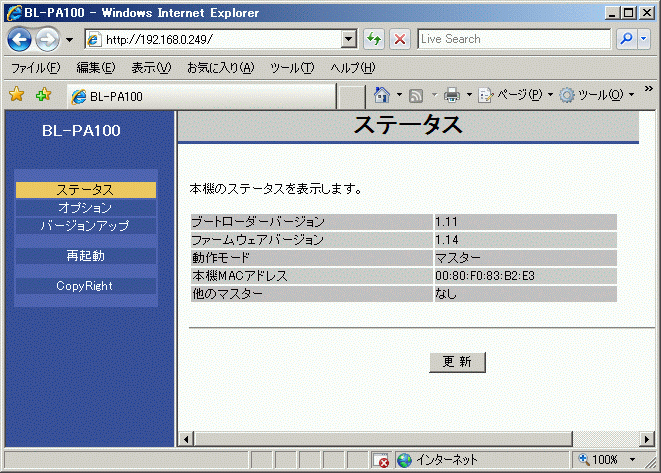Open the お気に入り(A) menu

220,67
